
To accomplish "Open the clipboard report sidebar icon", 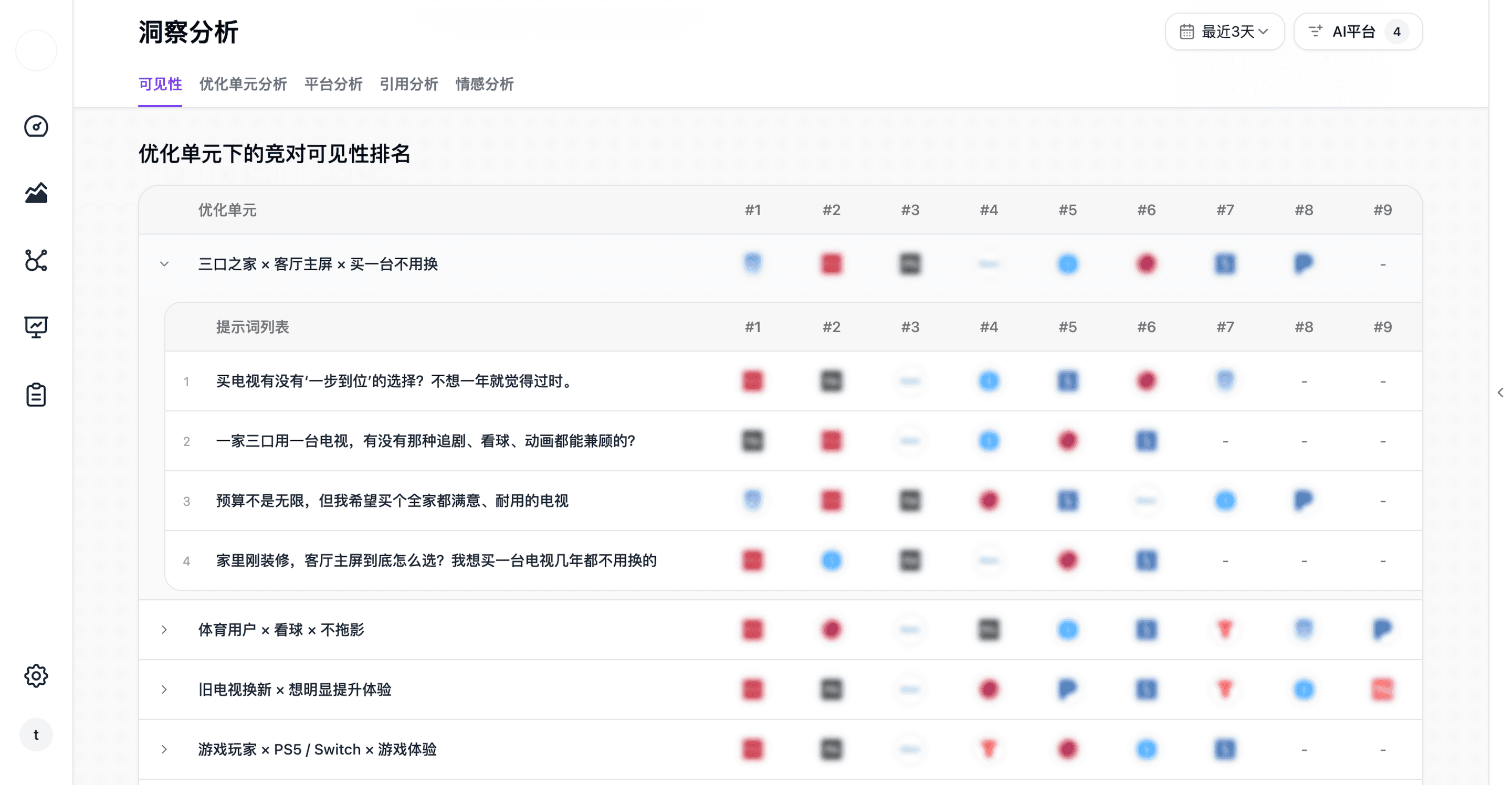I will 36,394.
